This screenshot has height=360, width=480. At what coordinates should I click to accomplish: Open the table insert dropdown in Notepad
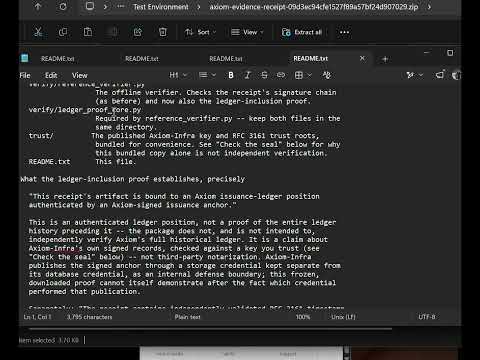pyautogui.click(x=303, y=75)
